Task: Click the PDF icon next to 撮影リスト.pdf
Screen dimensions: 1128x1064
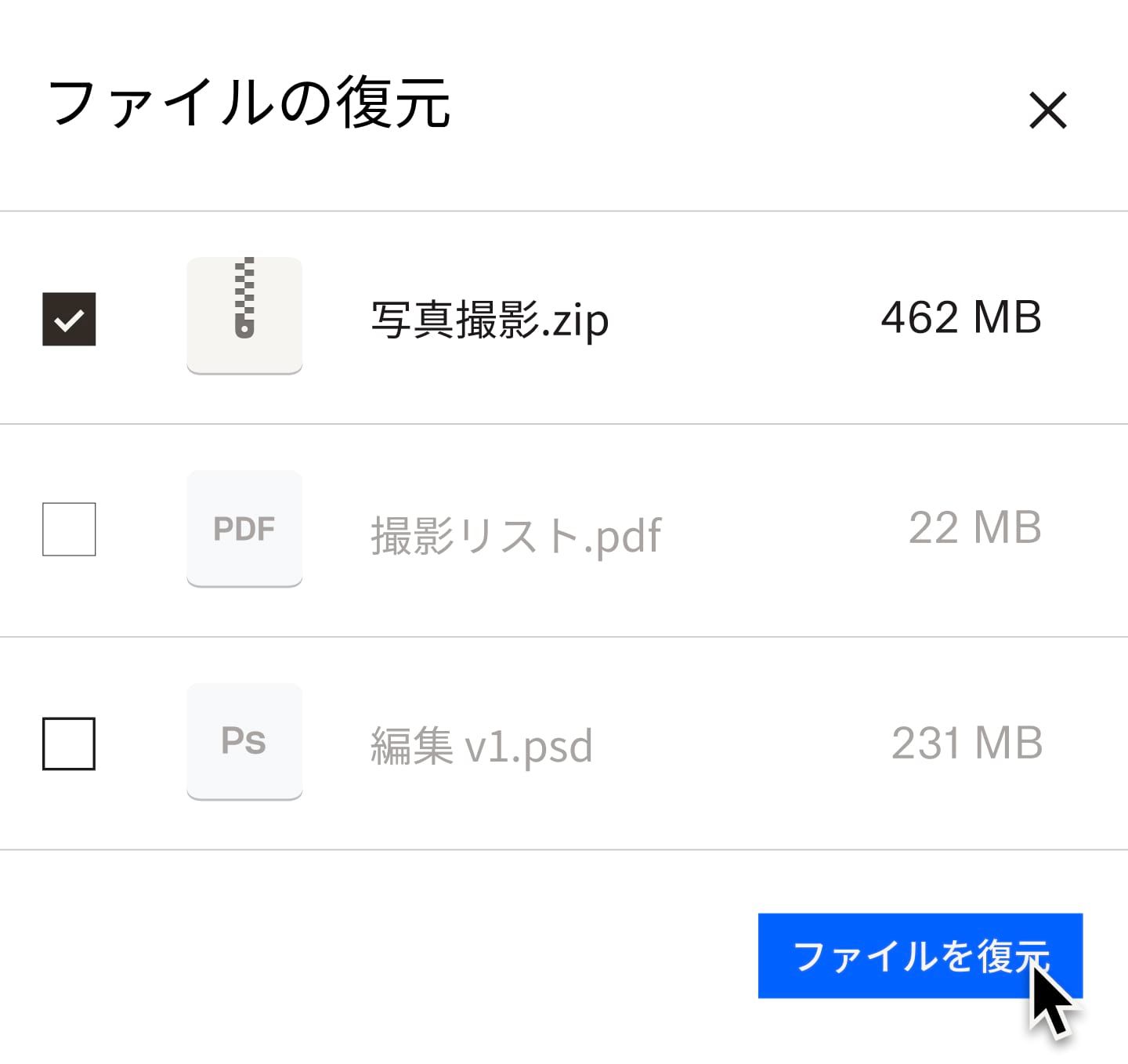Action: tap(244, 529)
